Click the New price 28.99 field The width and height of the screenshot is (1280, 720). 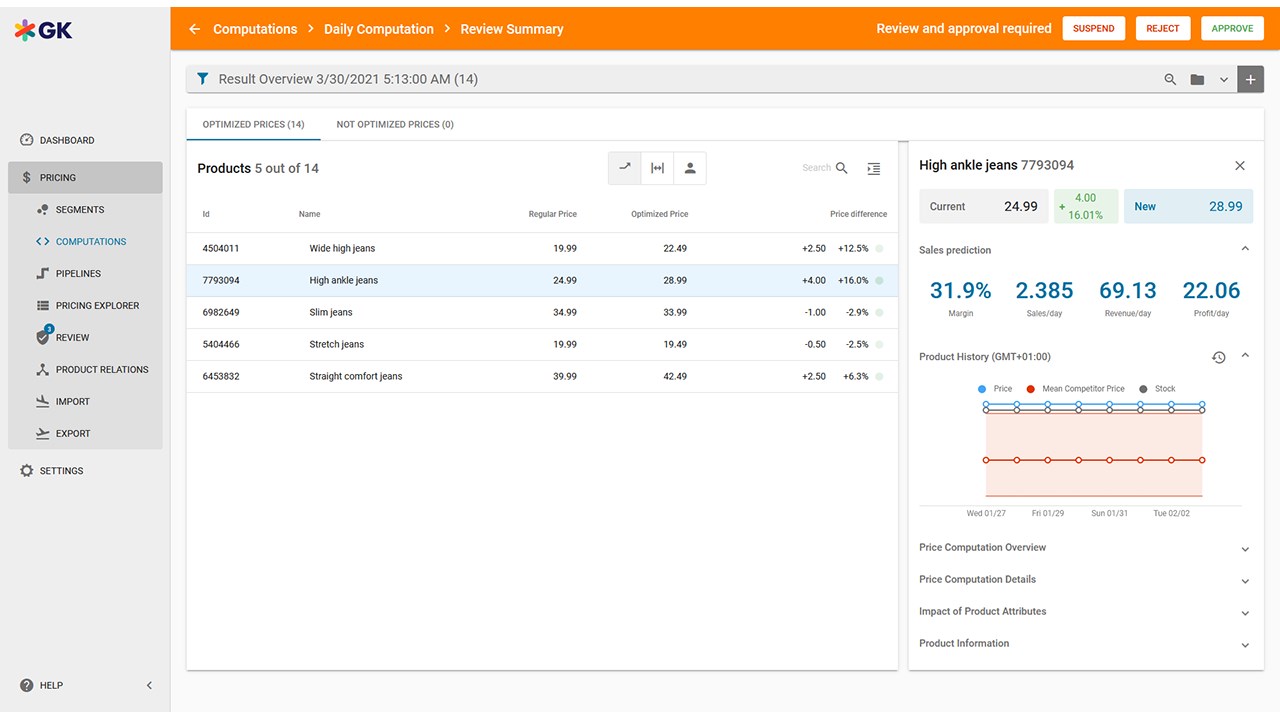[1188, 207]
